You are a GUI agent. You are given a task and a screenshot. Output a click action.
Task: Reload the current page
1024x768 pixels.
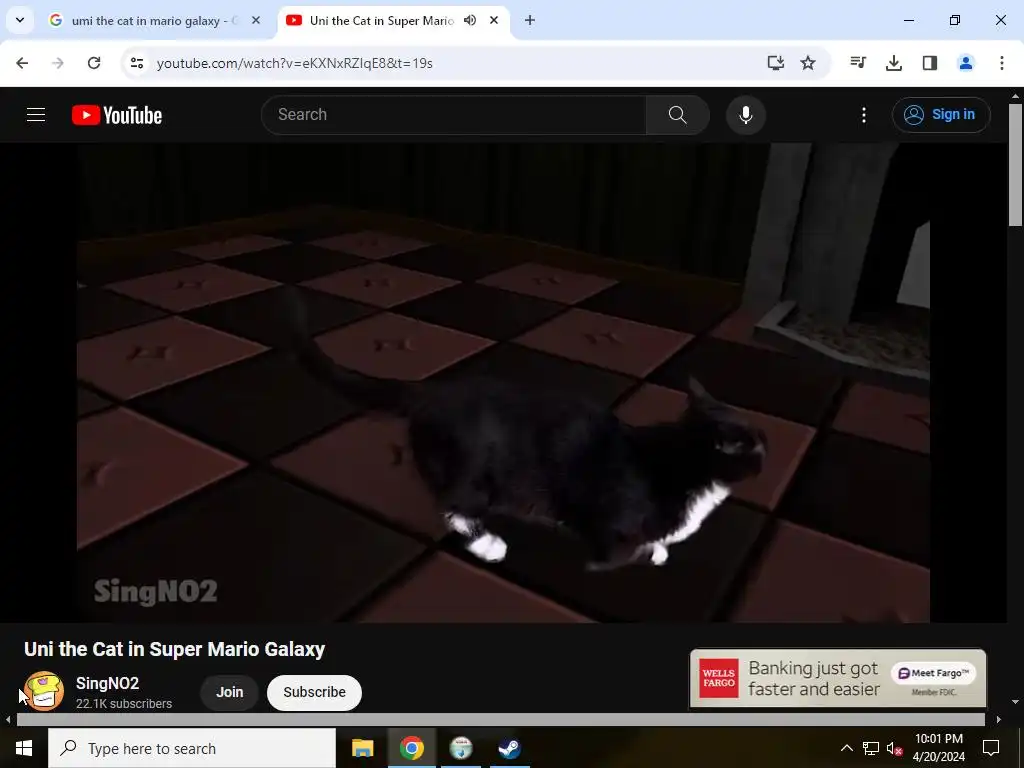[x=94, y=63]
